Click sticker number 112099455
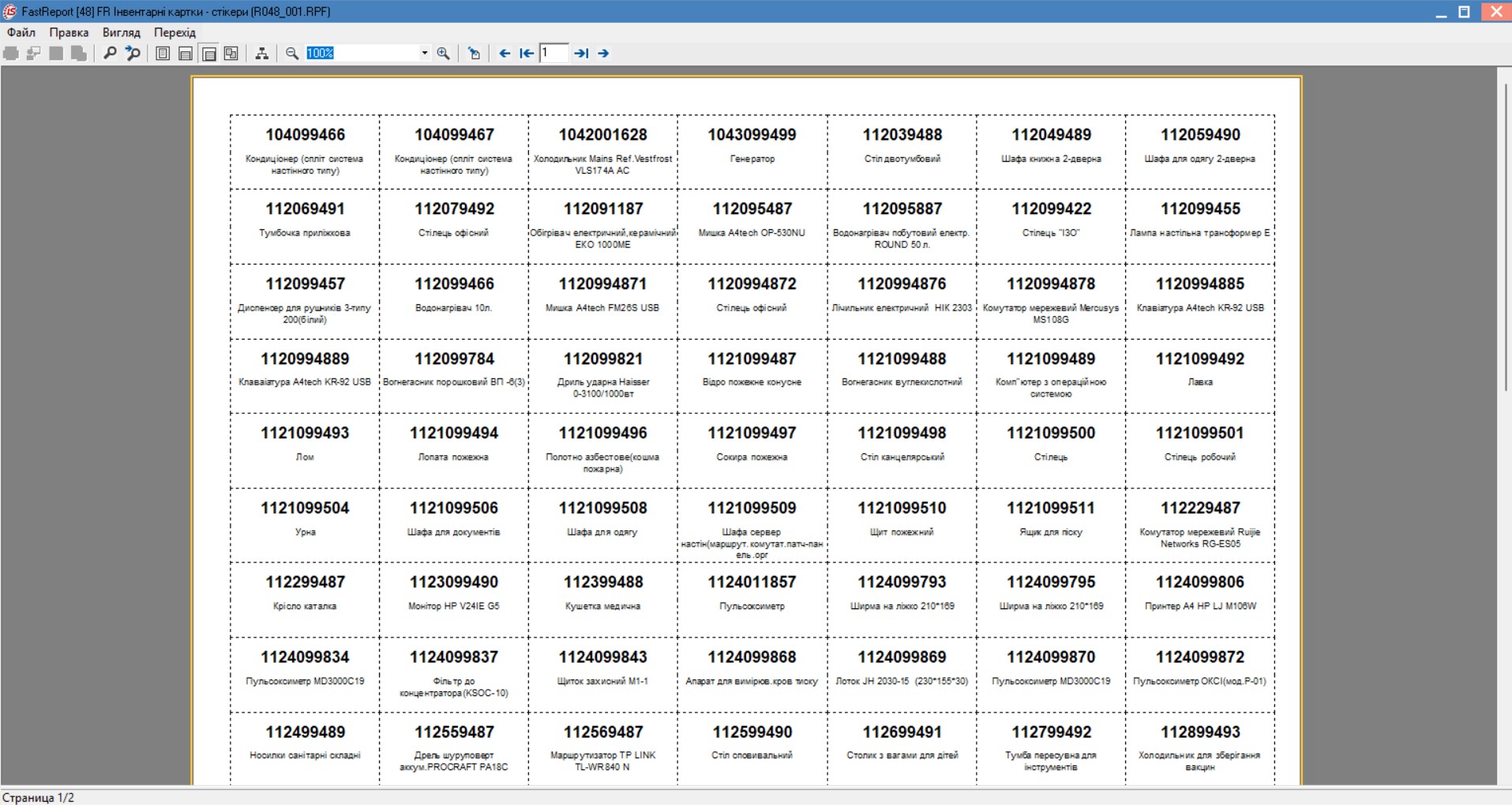Screen dimensions: 1512x805 click(1200, 209)
